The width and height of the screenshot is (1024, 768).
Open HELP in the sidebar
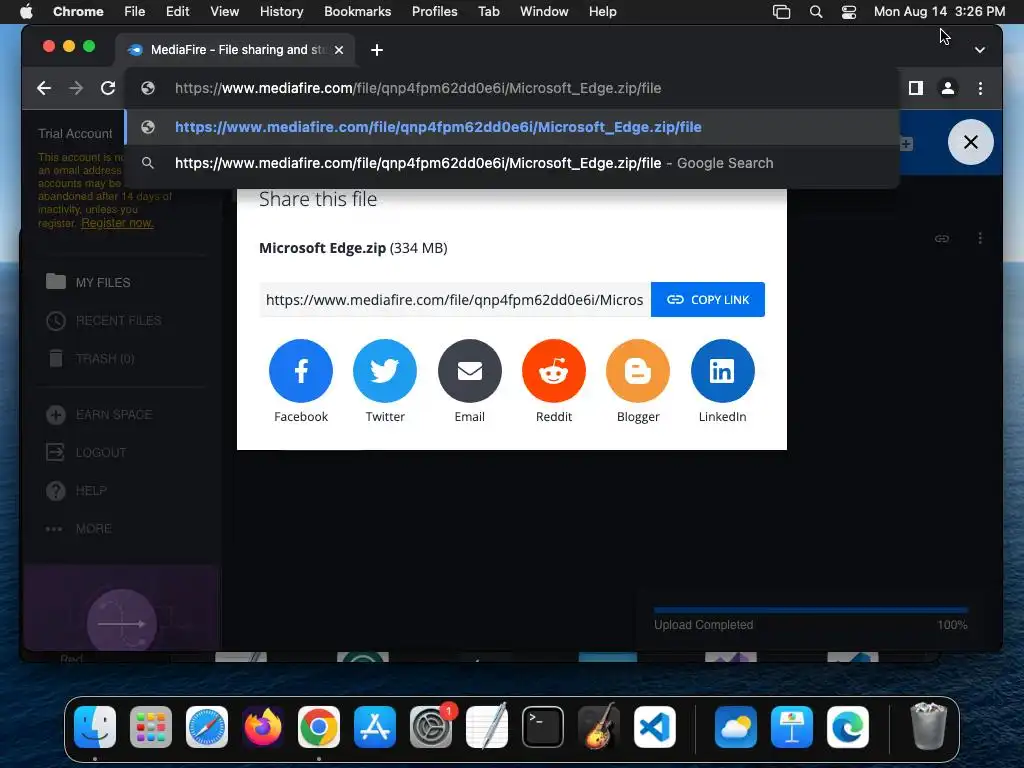pos(76,490)
